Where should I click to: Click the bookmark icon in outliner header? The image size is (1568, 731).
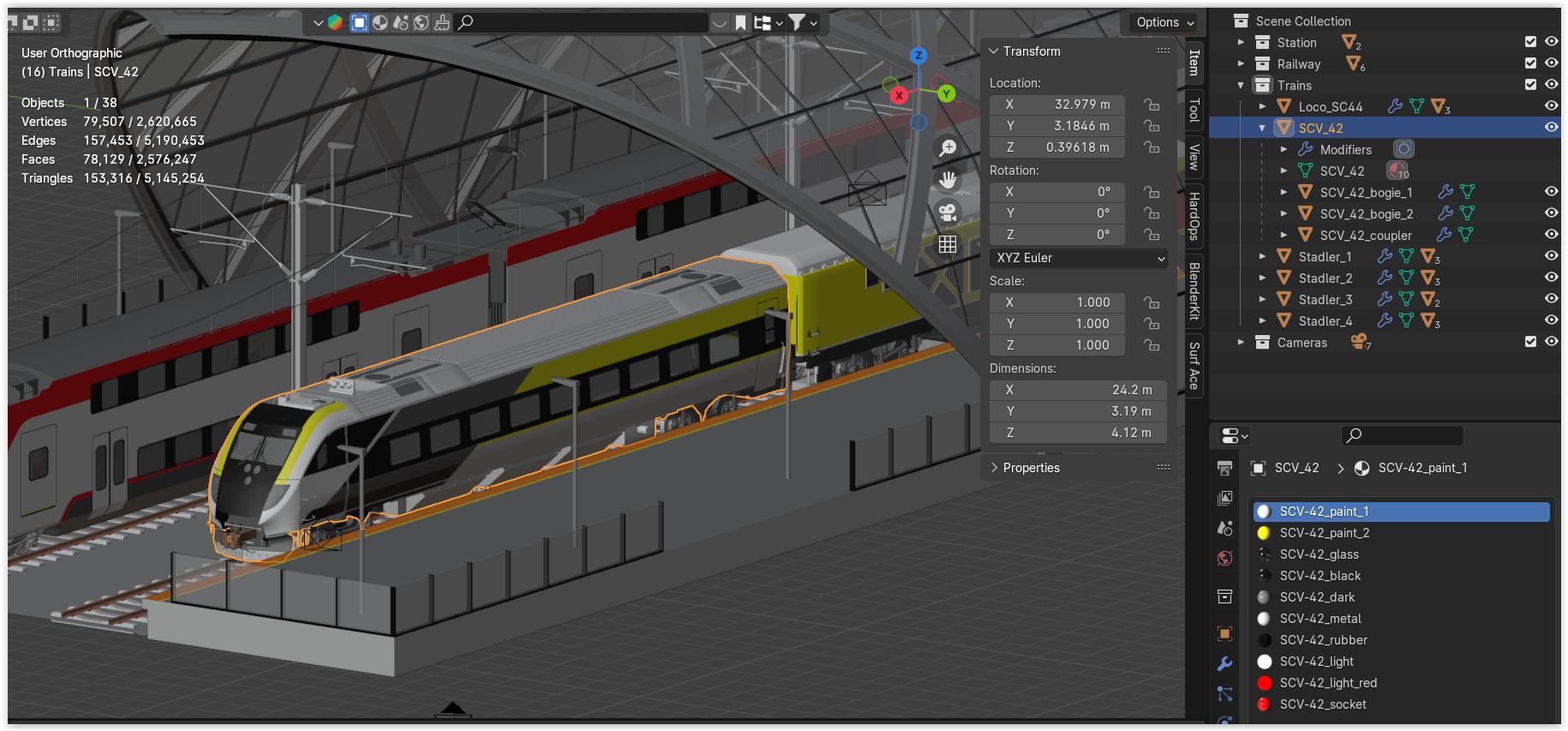(x=740, y=22)
